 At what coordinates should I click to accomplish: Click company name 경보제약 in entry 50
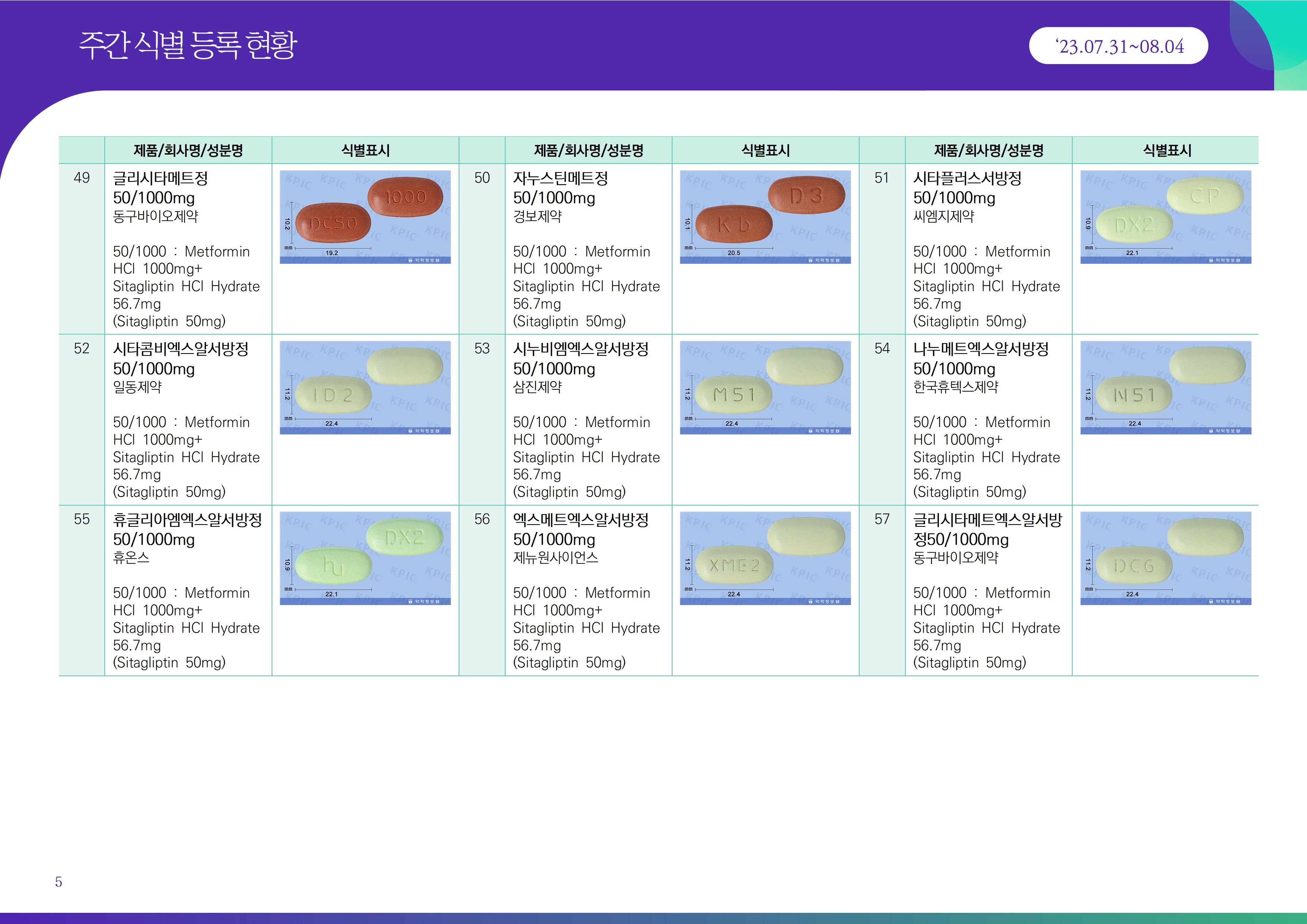click(537, 216)
